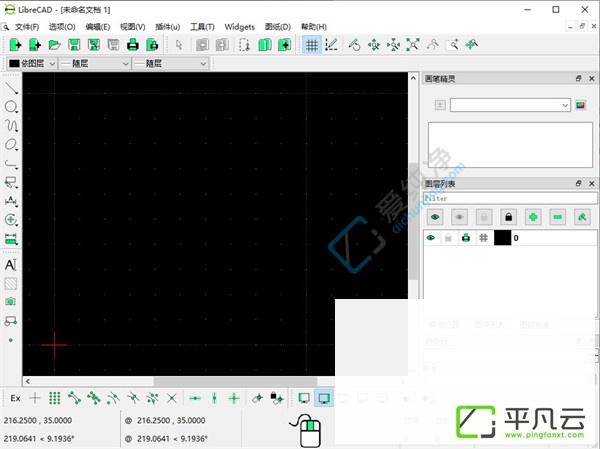The image size is (600, 449).
Task: Add a layer with green plus
Action: pyautogui.click(x=533, y=217)
